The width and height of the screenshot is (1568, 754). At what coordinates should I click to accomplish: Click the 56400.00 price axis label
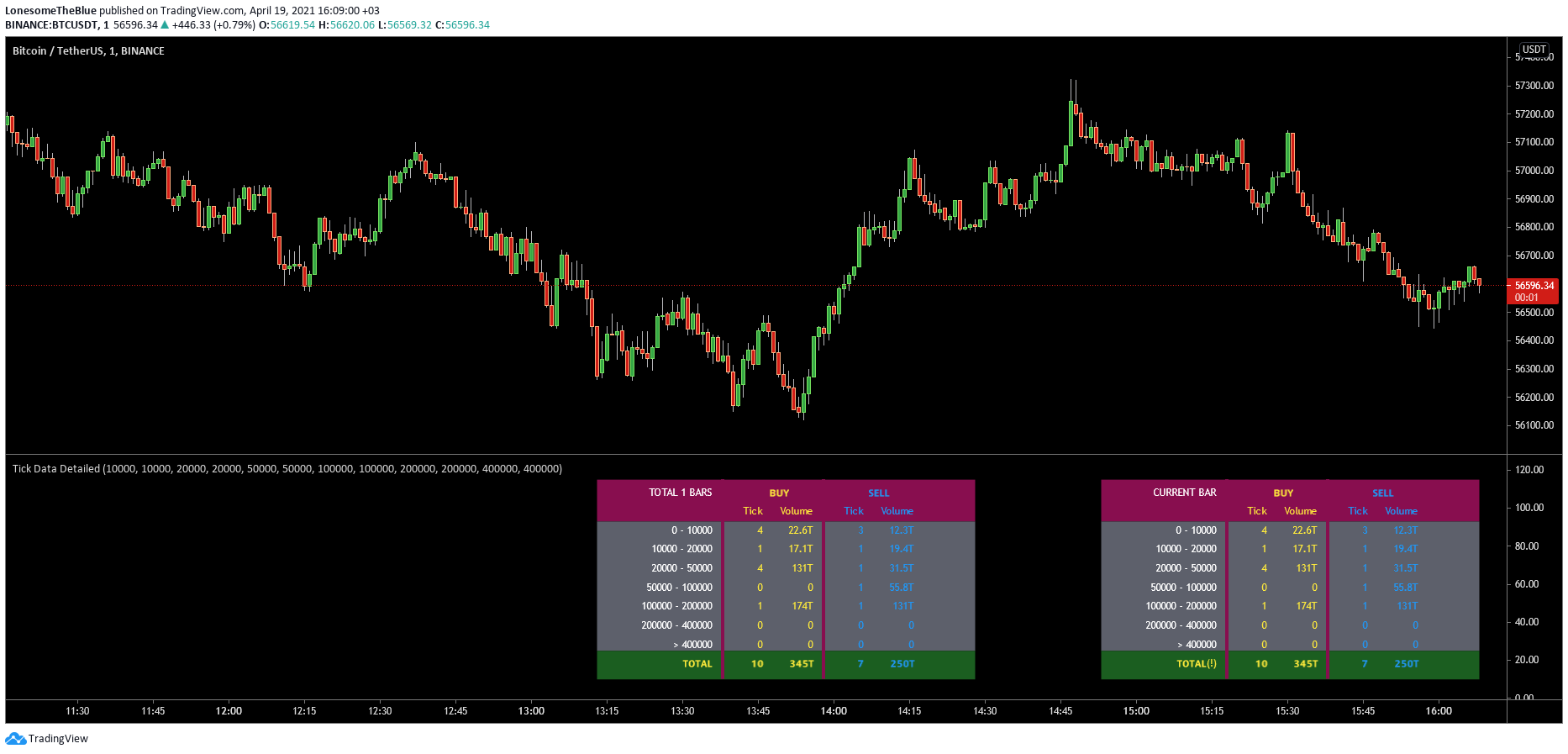pyautogui.click(x=1534, y=340)
